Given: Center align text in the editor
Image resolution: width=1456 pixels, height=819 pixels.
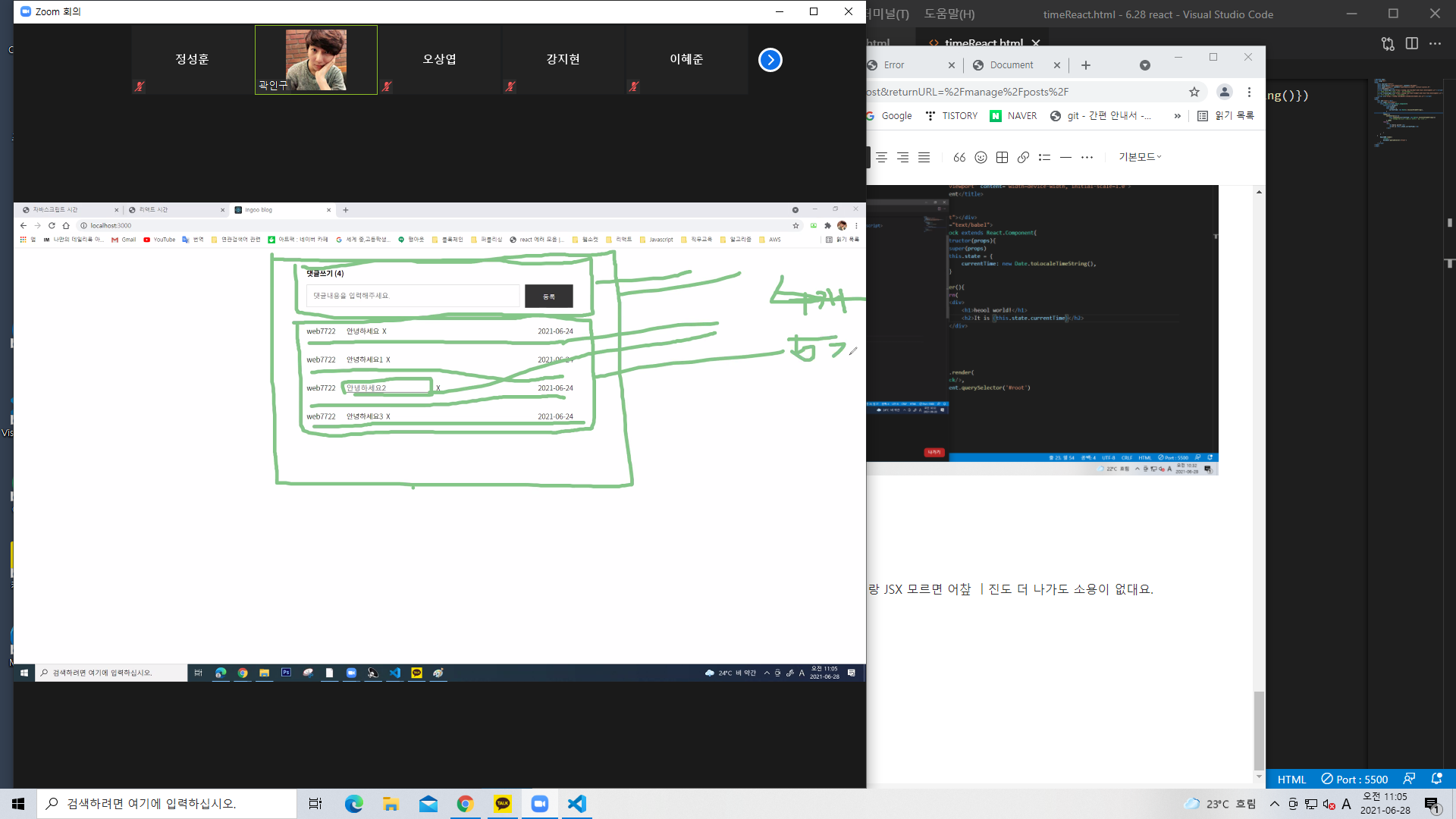Looking at the screenshot, I should tap(881, 157).
